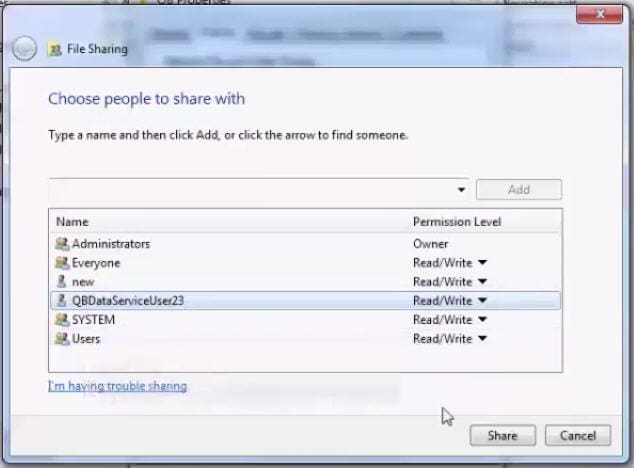
Task: Select the 'new' row name
Action: pyautogui.click(x=83, y=282)
